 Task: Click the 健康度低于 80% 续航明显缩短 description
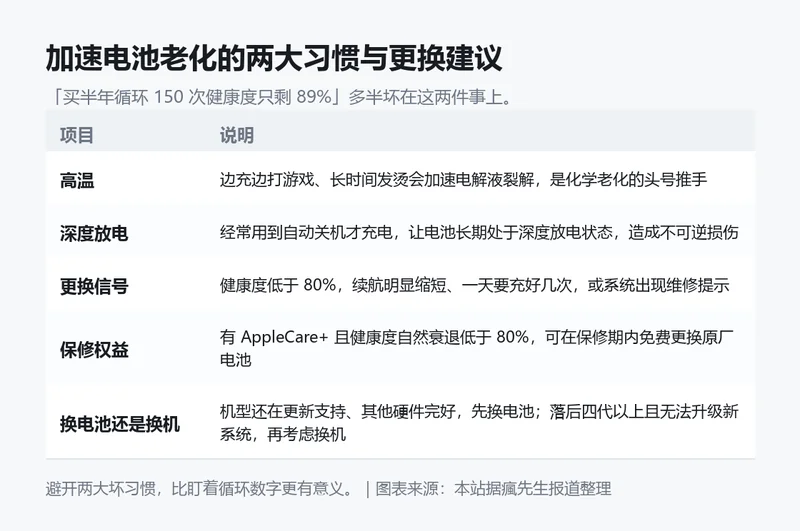(x=474, y=285)
